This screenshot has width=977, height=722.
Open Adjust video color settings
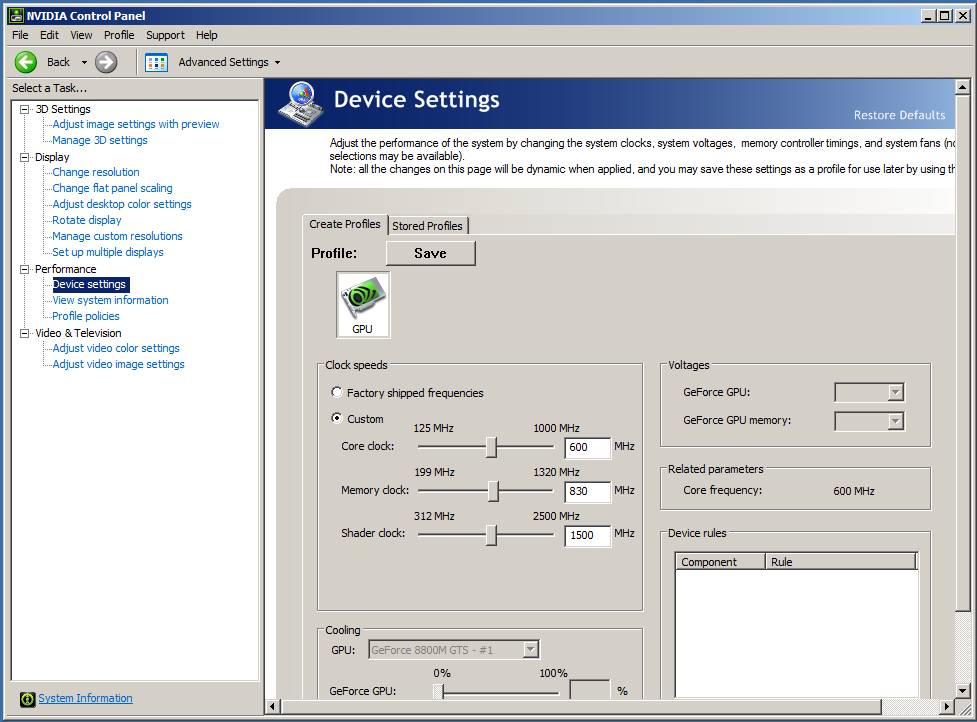(116, 348)
